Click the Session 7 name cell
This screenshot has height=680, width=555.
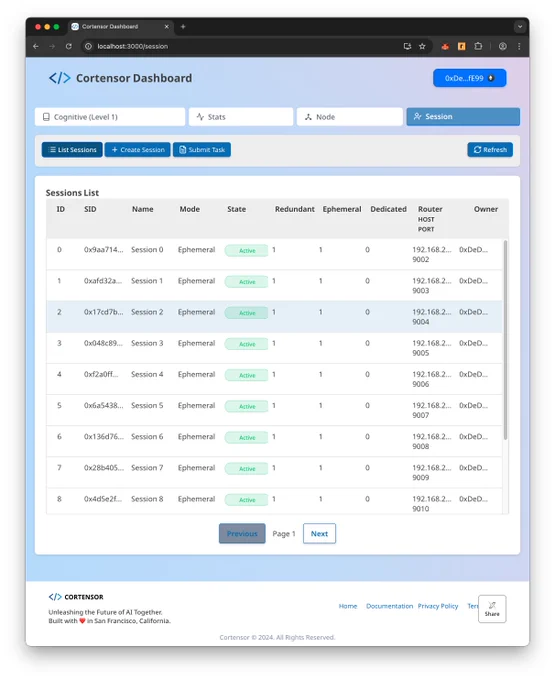147,468
